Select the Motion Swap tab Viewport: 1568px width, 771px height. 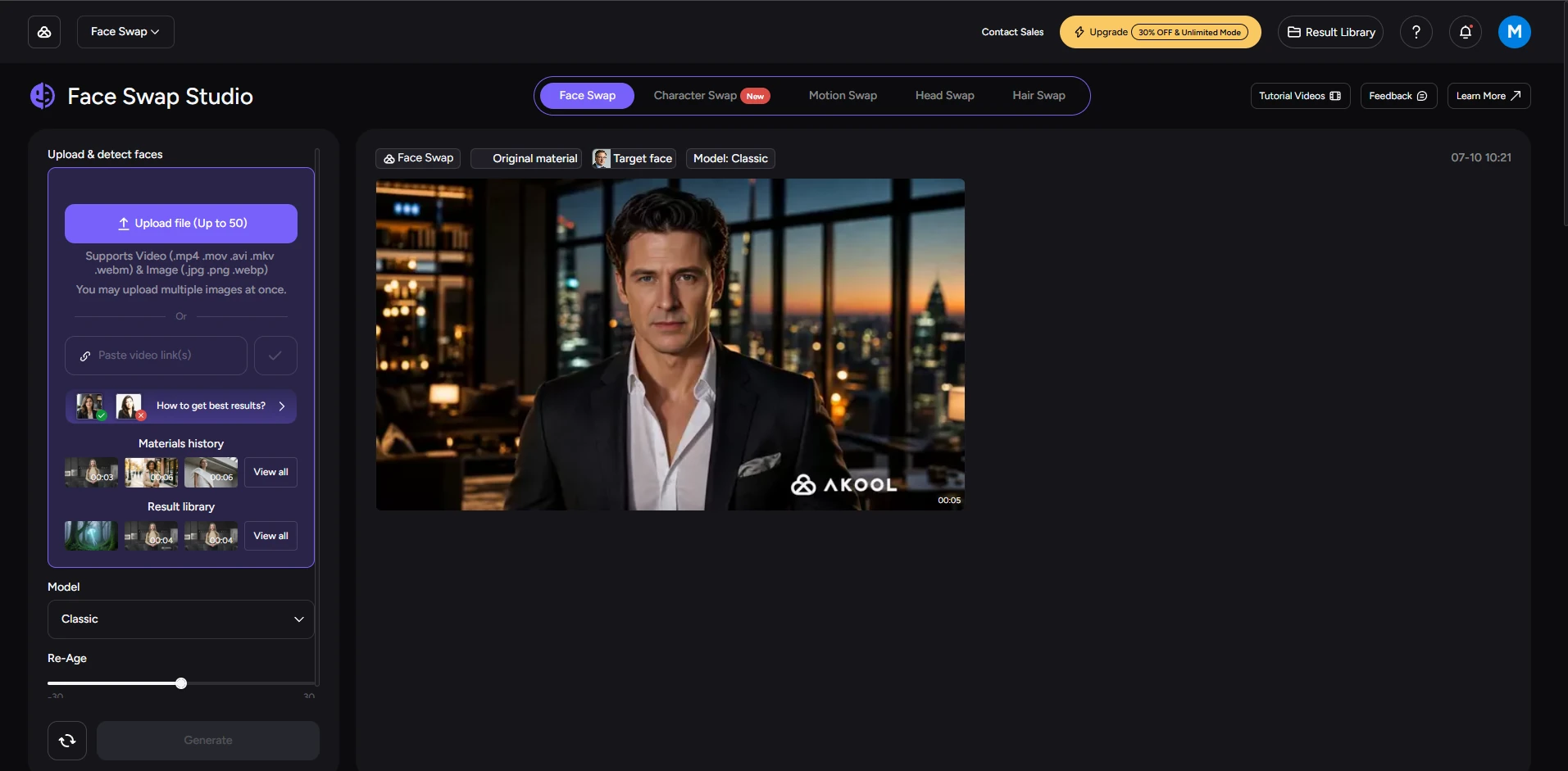[x=843, y=96]
